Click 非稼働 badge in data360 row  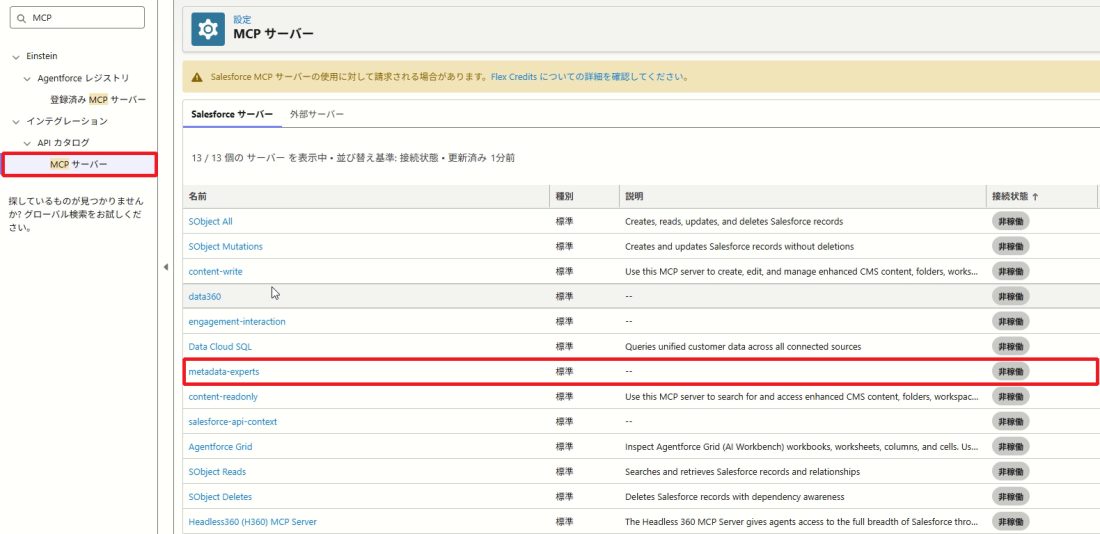point(1010,296)
